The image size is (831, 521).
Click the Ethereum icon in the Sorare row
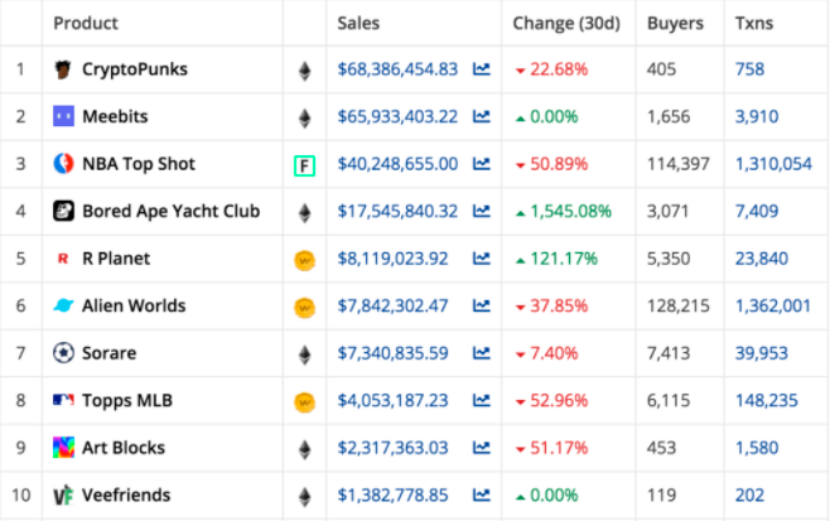coord(305,355)
